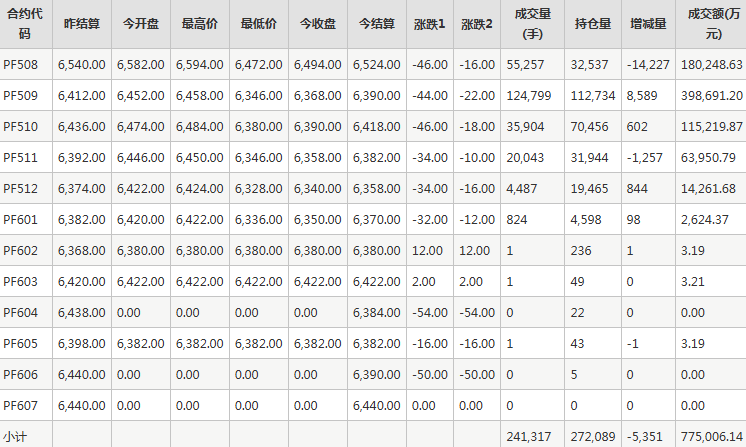746x447 pixels.
Task: Select PF508 opening price 6,582.00
Action: click(141, 65)
